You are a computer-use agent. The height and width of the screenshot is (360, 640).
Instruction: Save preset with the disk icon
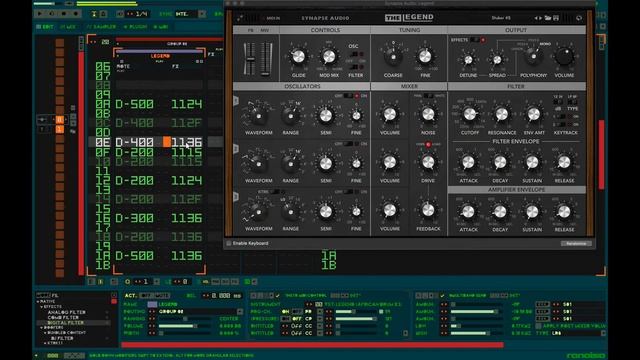pyautogui.click(x=556, y=18)
